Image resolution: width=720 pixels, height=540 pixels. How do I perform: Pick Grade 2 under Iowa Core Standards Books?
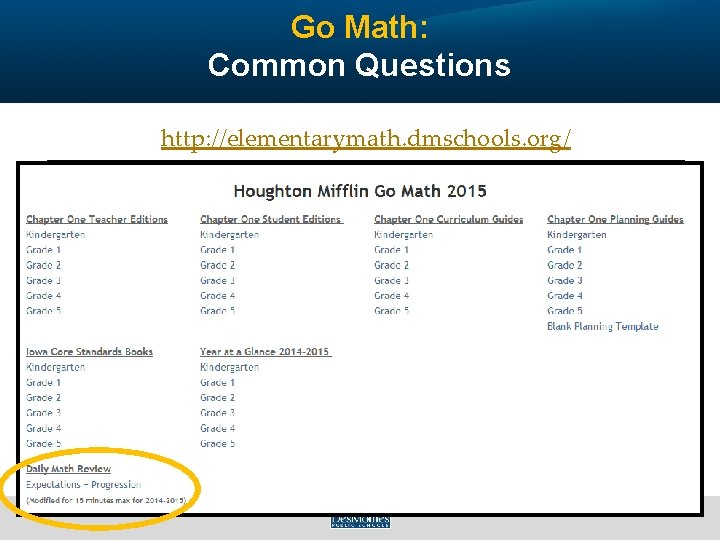click(x=44, y=398)
